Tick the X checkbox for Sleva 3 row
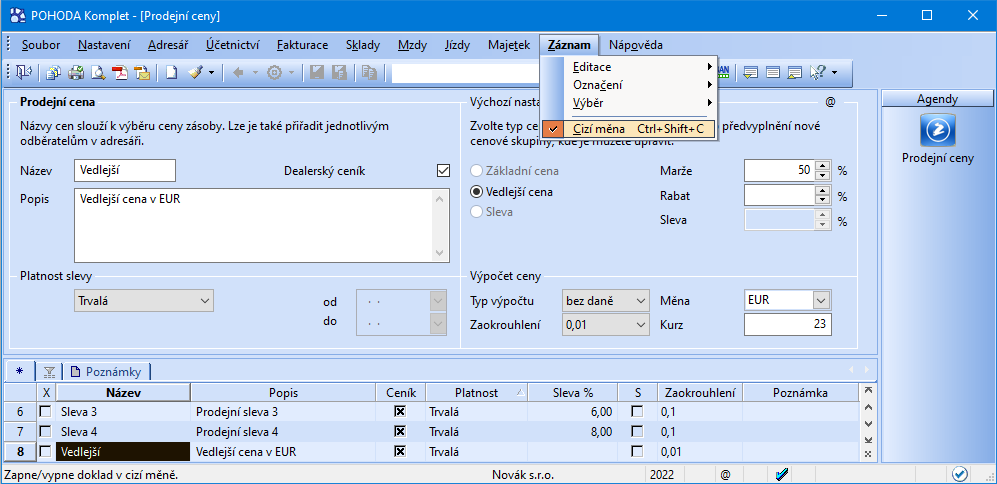 (x=44, y=412)
